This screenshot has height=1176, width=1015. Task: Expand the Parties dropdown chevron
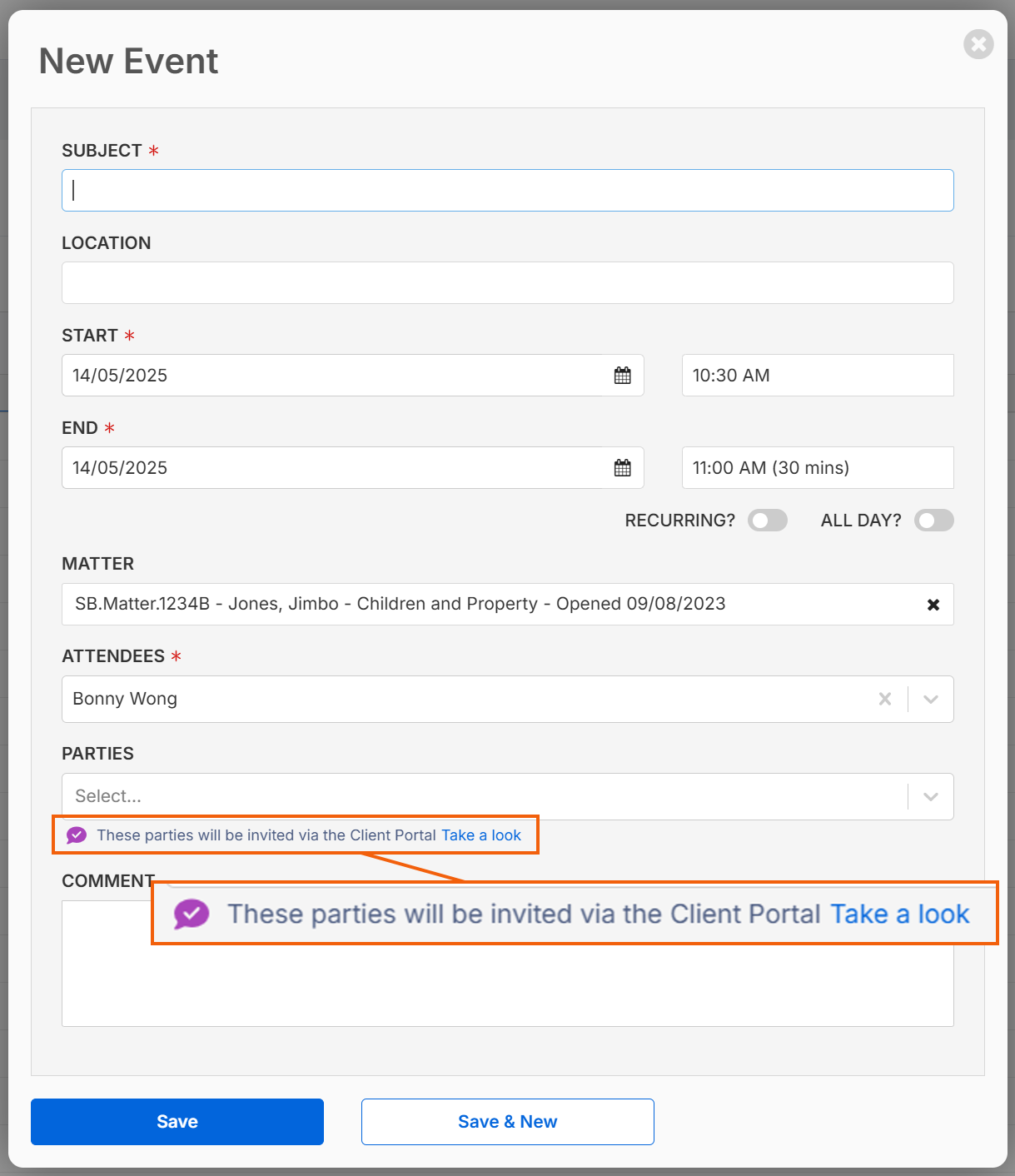click(931, 796)
